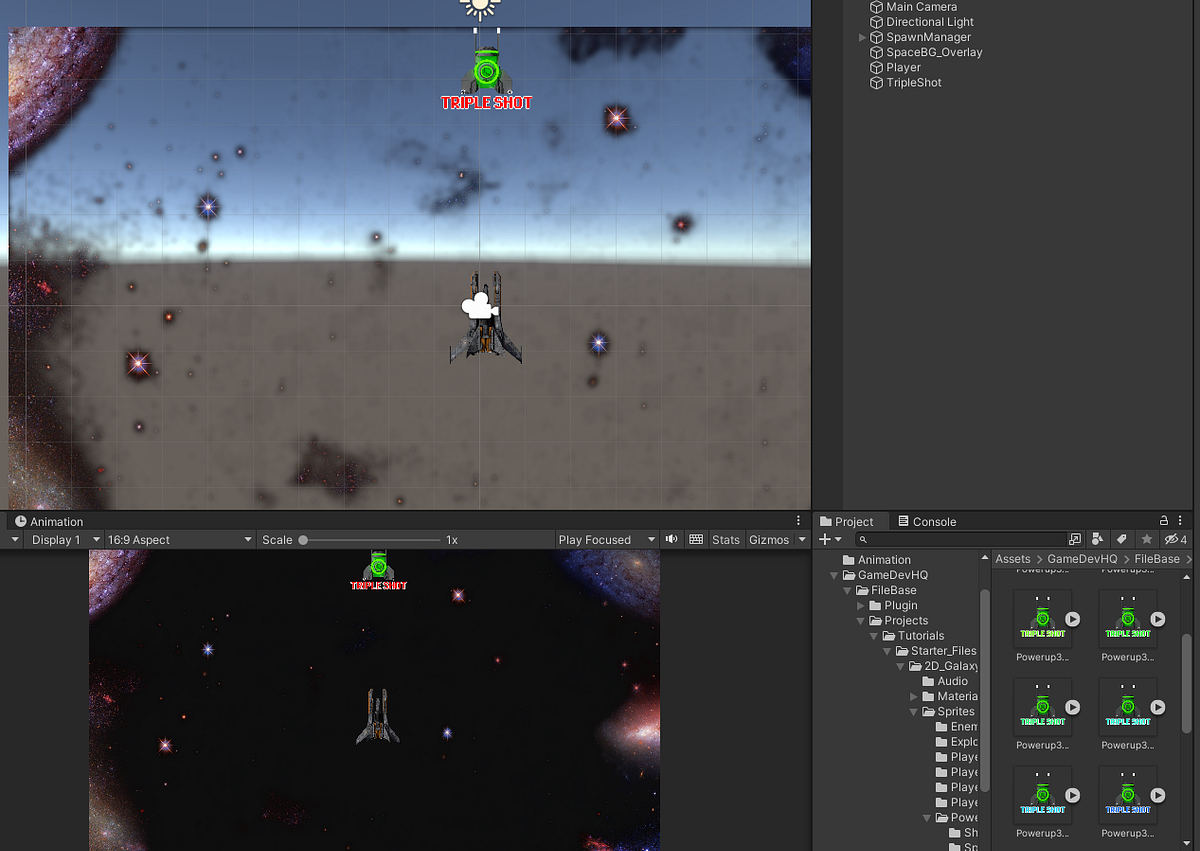Mute audio using the speaker toggle
The width and height of the screenshot is (1200, 851).
click(x=671, y=539)
